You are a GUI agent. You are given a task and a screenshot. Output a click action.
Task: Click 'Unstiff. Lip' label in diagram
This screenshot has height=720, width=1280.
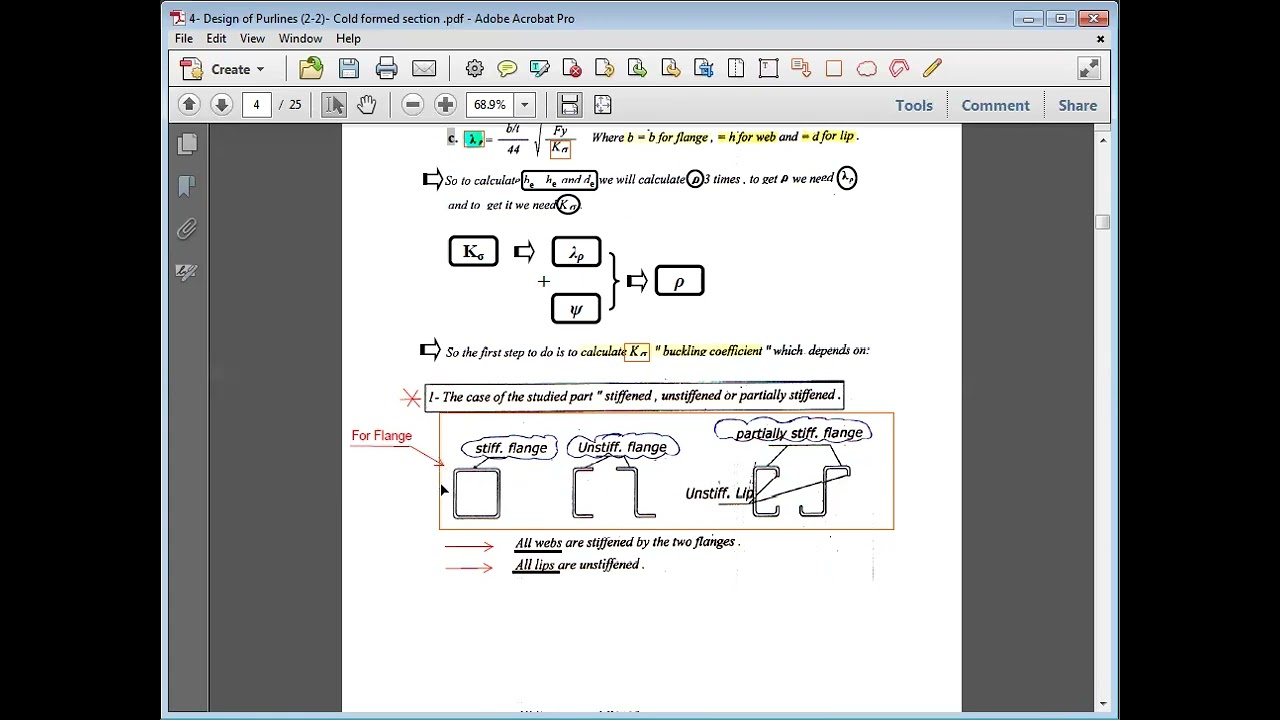tap(719, 493)
